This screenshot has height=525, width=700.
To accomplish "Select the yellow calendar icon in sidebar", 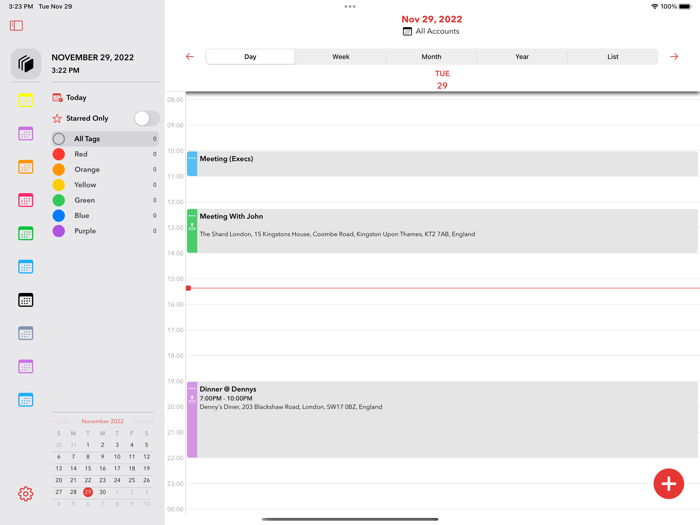I will (25, 100).
